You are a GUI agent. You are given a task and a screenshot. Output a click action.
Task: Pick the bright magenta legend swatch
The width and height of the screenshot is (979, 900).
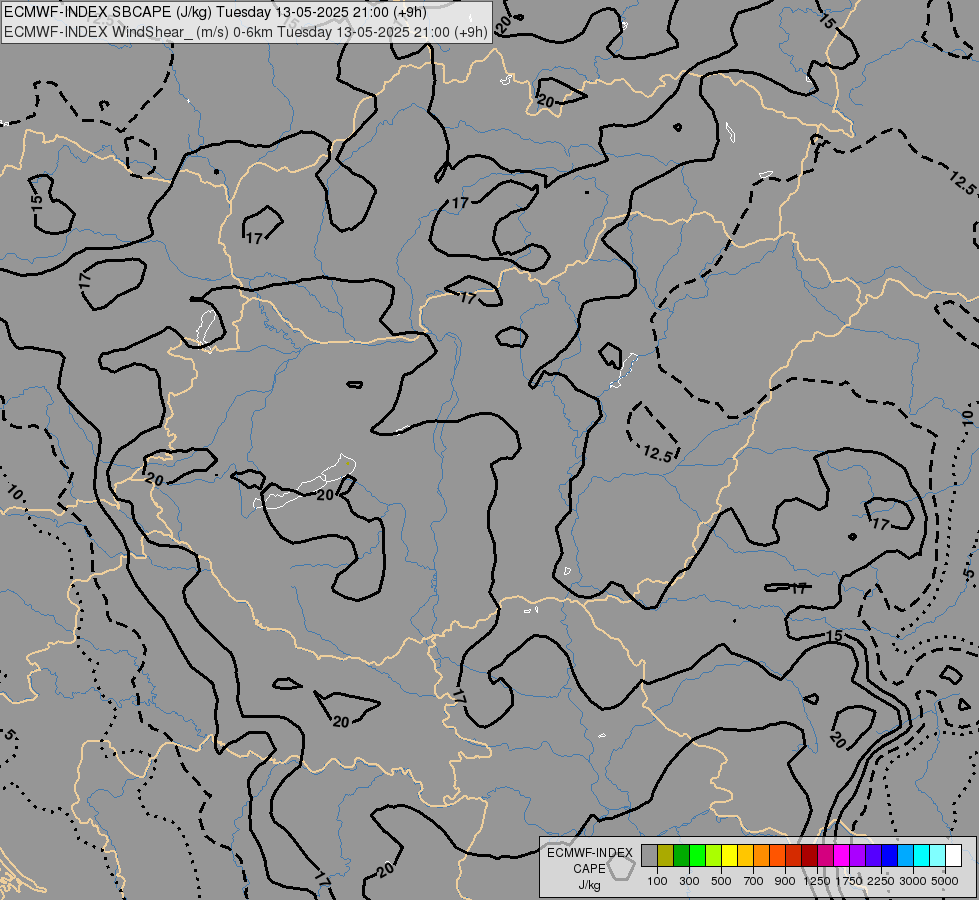coord(842,855)
